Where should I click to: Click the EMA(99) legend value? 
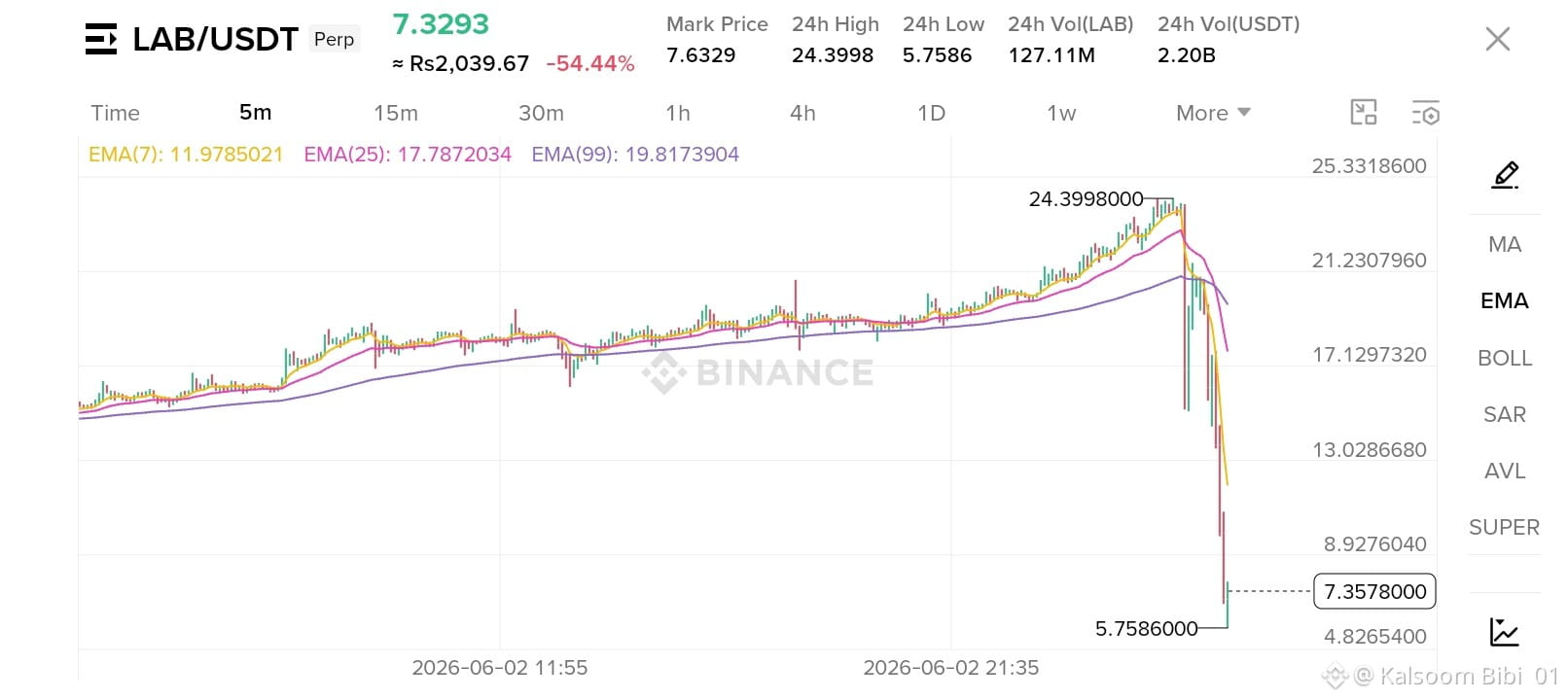(635, 155)
